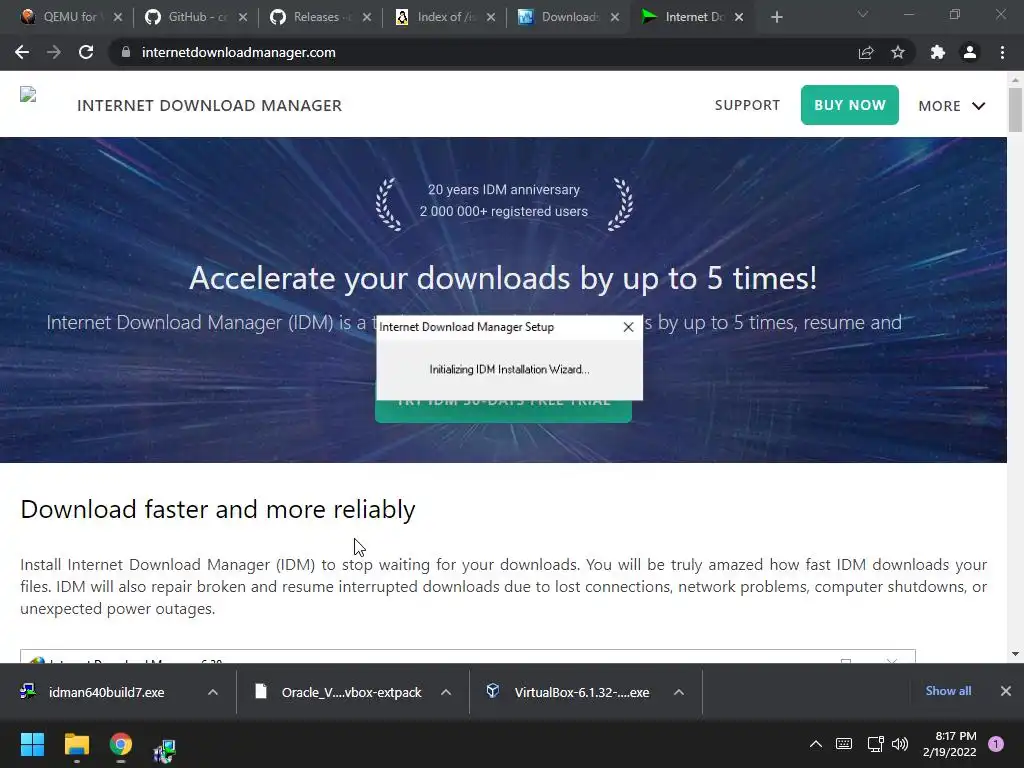Reload the current page
This screenshot has height=768, width=1024.
coord(86,52)
